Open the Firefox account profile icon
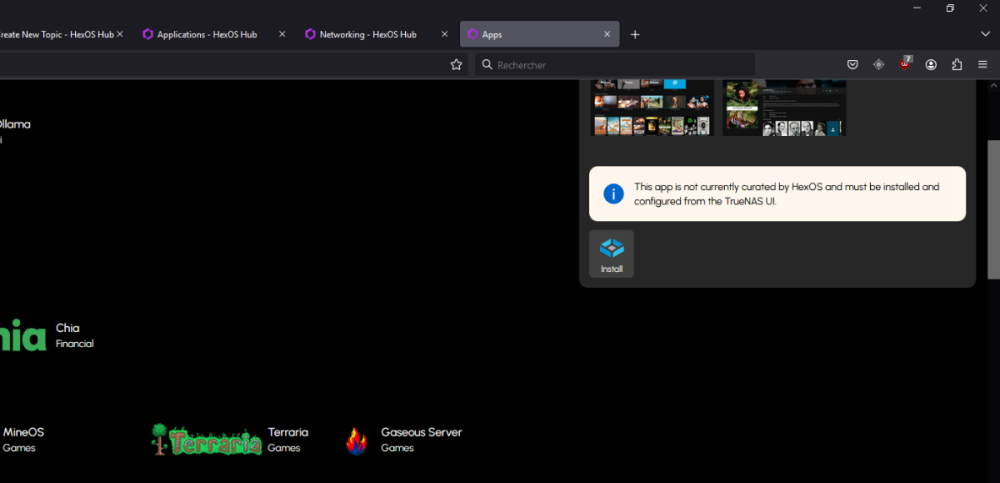 click(931, 64)
